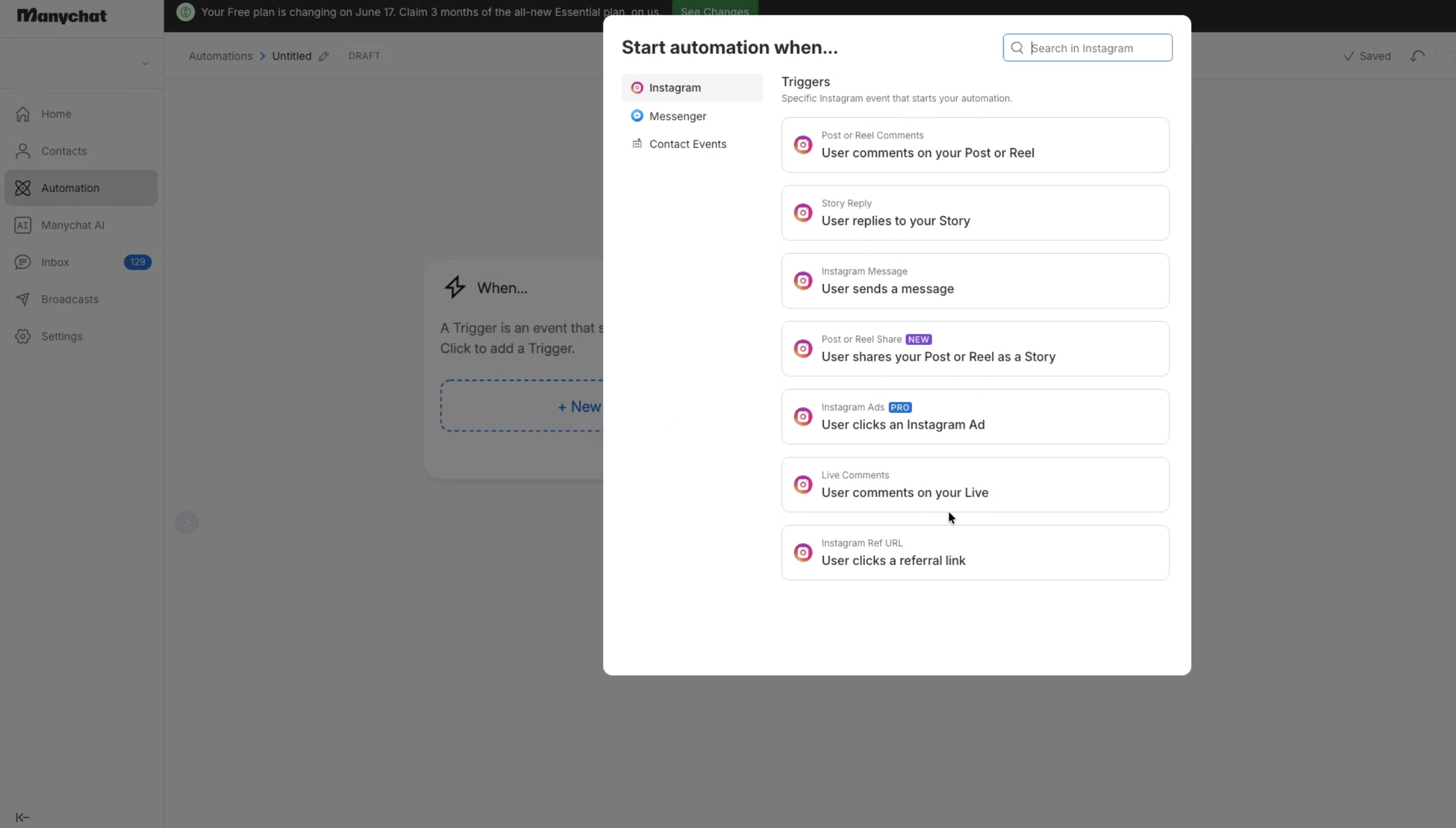Expand the account switcher dropdown chevron
This screenshot has height=828, width=1456.
(x=145, y=64)
